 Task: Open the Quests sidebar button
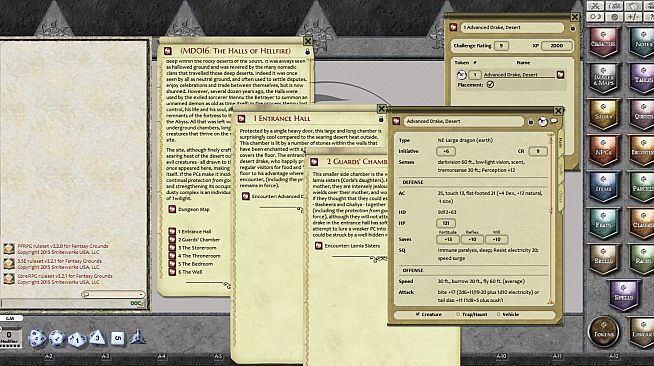coord(642,115)
